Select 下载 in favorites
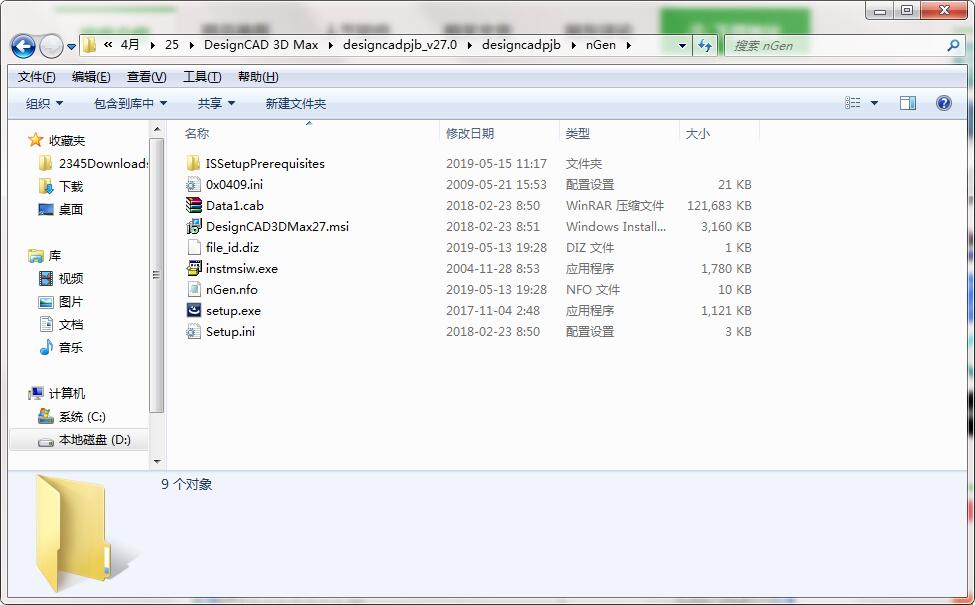The width and height of the screenshot is (975, 605). (71, 187)
